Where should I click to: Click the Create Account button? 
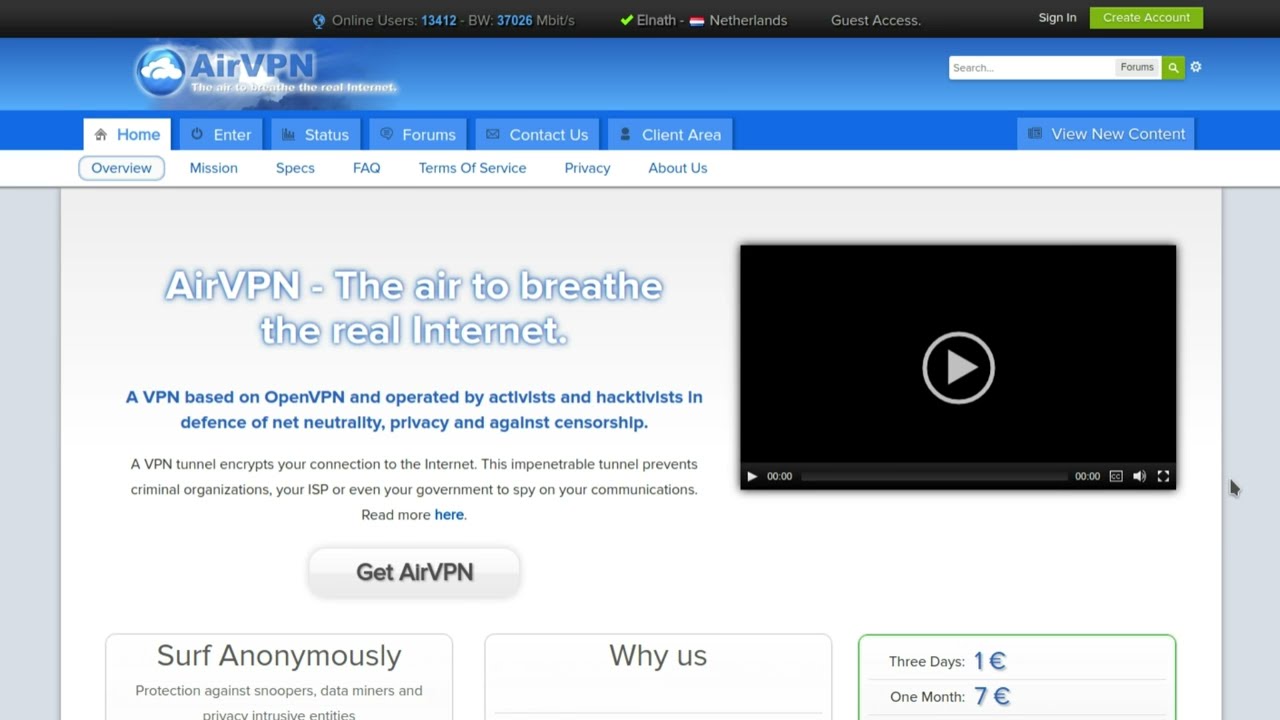(1146, 18)
